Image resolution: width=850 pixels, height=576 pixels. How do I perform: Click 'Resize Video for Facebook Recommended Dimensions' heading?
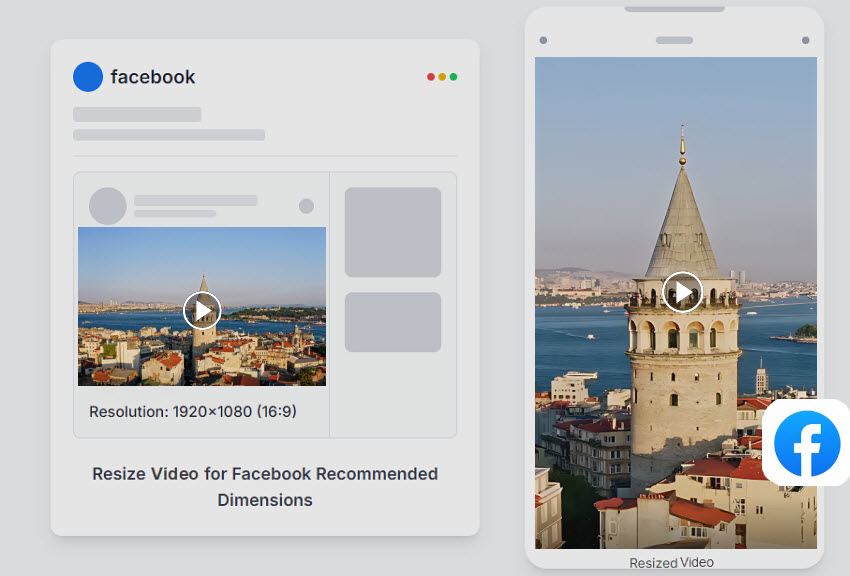265,487
